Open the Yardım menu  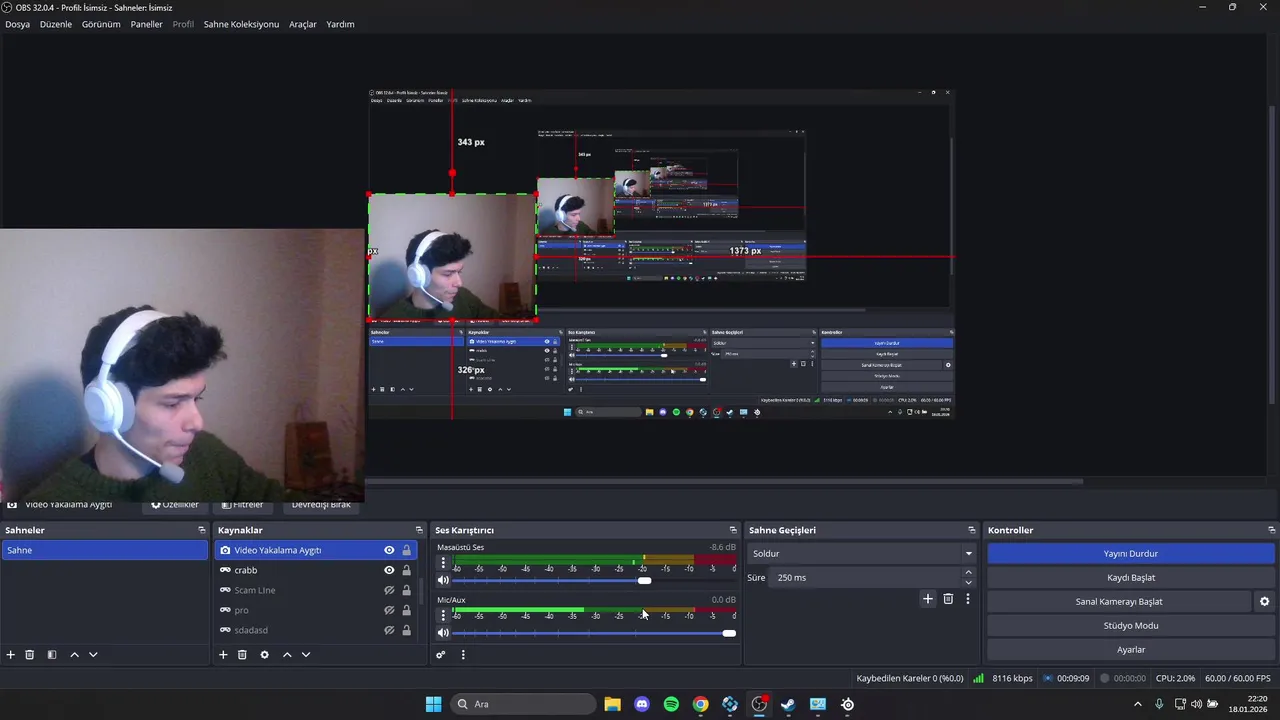pos(340,24)
